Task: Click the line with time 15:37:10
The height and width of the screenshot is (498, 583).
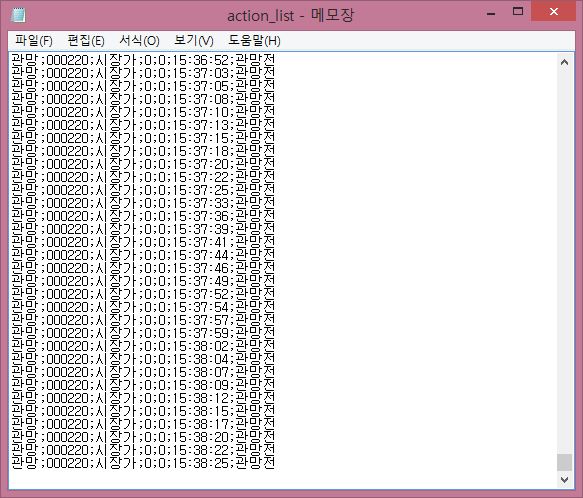Action: pyautogui.click(x=143, y=112)
